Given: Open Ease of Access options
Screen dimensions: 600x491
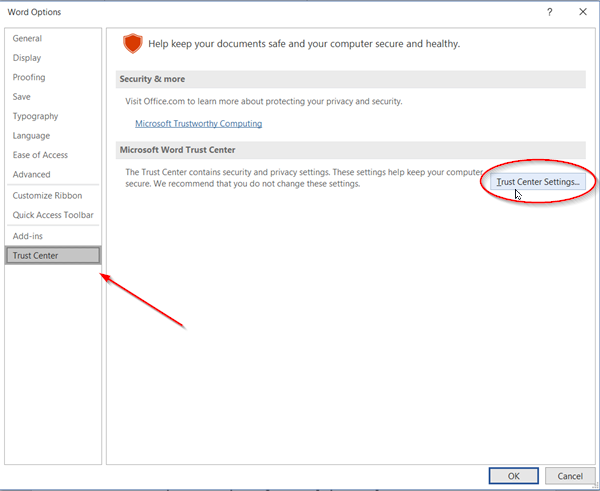Looking at the screenshot, I should 39,155.
